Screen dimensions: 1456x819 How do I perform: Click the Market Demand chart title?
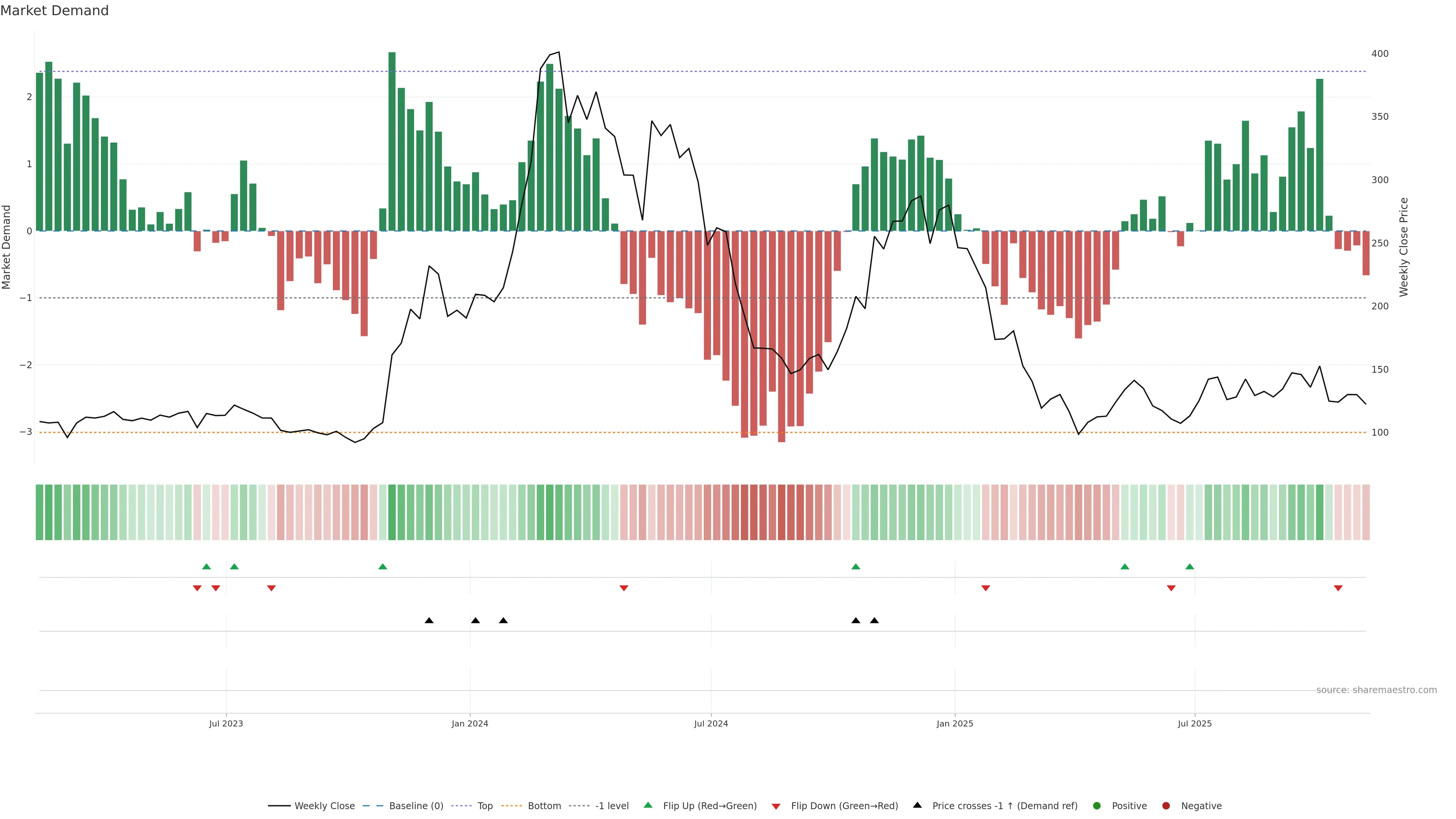[54, 11]
